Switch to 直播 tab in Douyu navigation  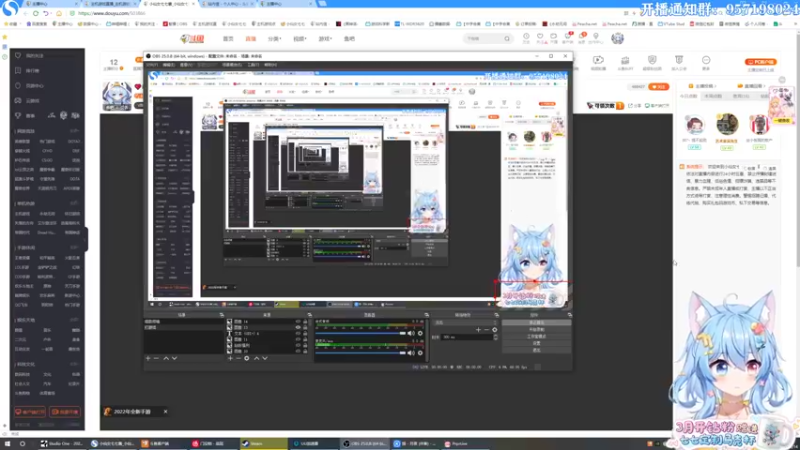251,39
